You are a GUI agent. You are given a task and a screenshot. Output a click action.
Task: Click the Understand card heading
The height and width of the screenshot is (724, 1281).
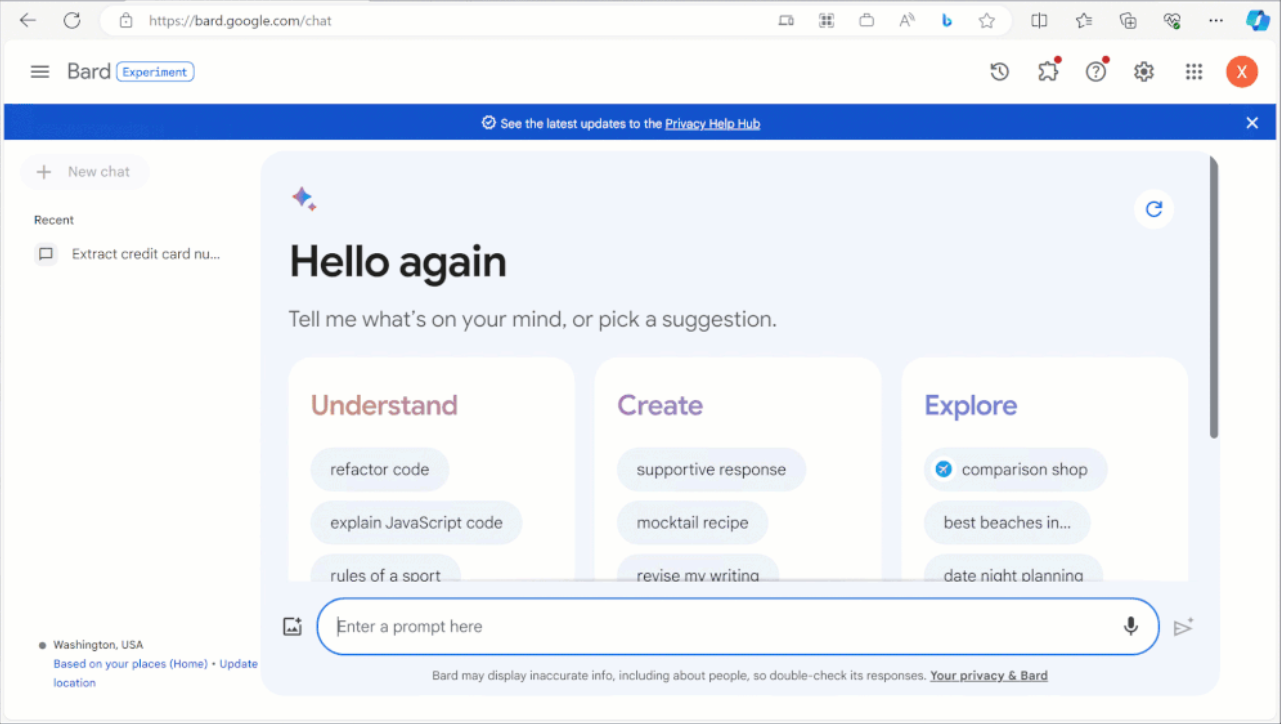384,405
